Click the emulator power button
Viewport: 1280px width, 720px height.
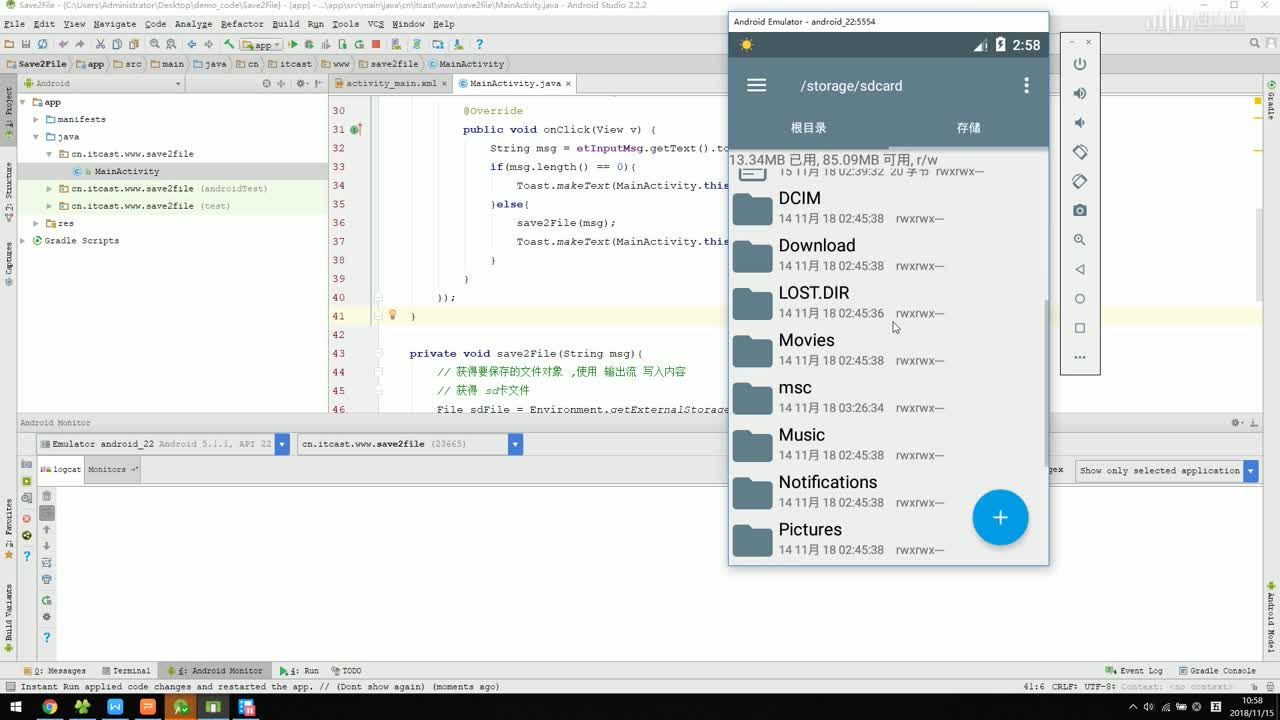click(x=1079, y=64)
